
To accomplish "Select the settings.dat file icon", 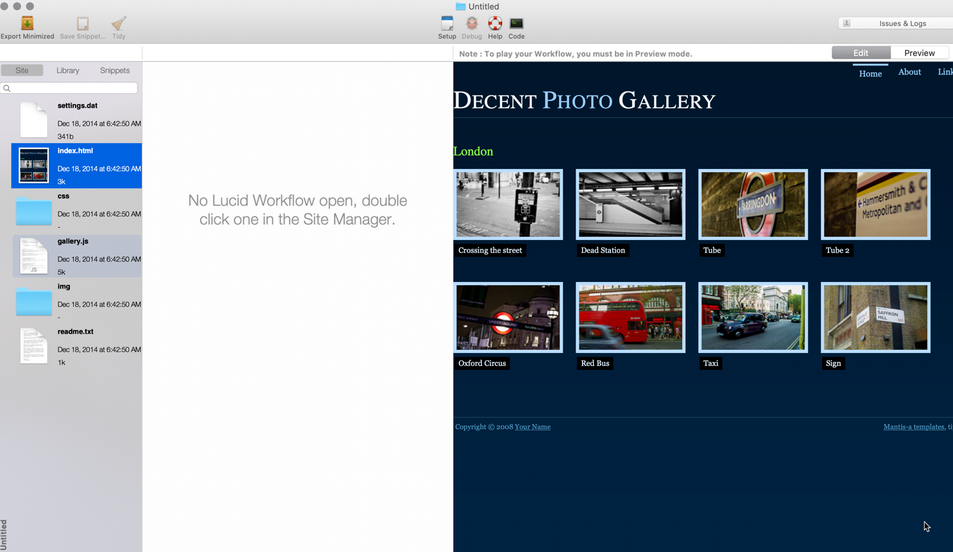I will coord(33,120).
